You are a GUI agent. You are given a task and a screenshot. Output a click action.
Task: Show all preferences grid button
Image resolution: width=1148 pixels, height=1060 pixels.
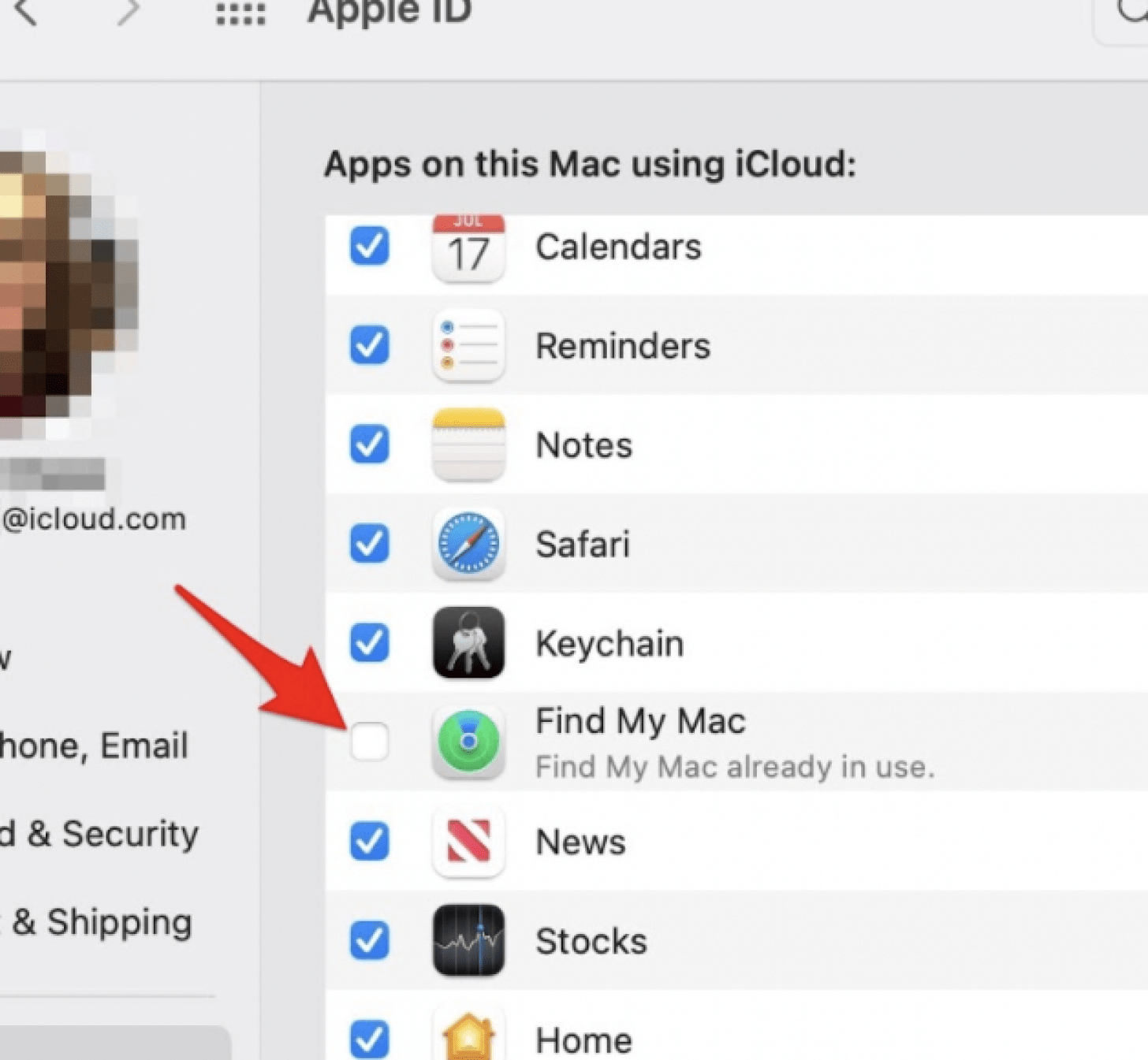tap(240, 14)
